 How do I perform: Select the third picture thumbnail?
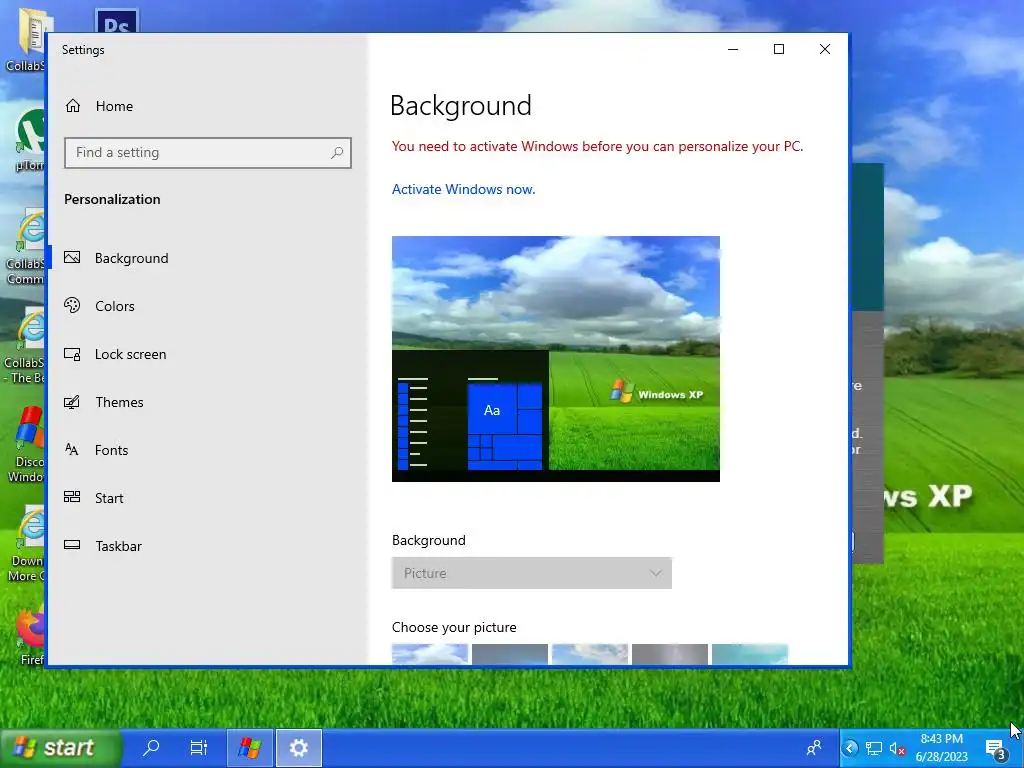590,654
